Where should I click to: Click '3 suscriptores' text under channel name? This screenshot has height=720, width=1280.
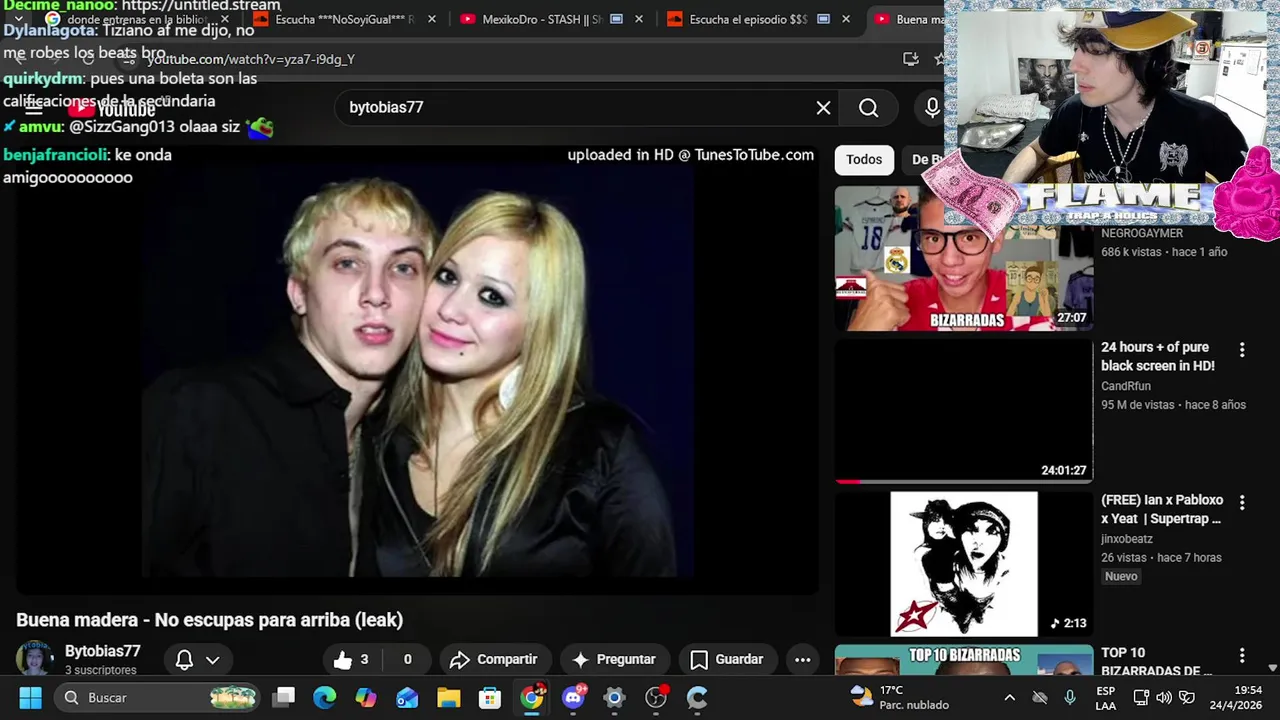(x=101, y=670)
